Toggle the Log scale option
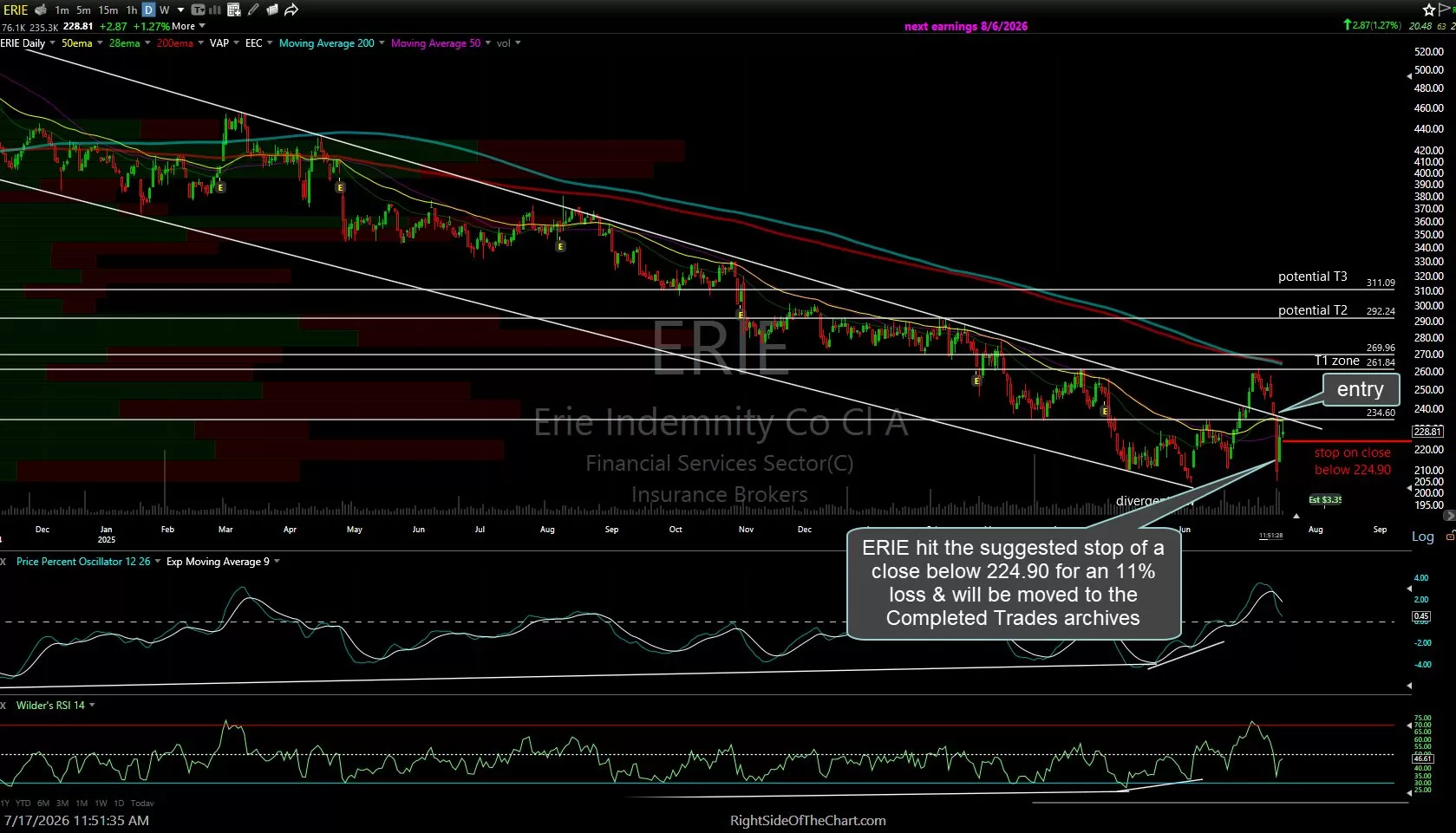 1422,537
